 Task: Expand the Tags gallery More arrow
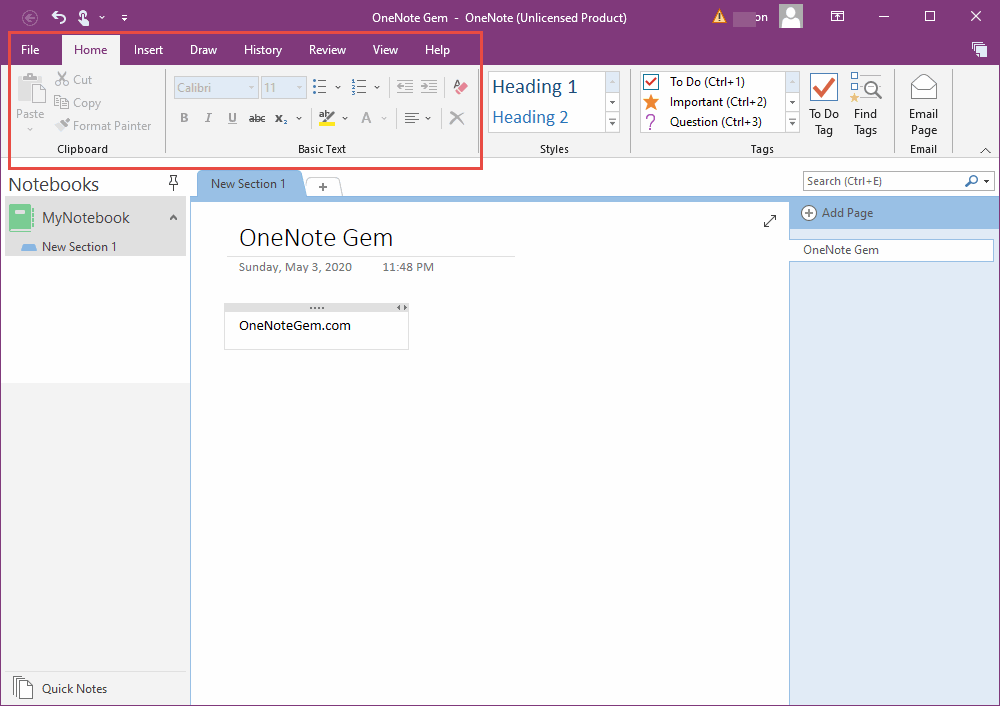tap(792, 122)
